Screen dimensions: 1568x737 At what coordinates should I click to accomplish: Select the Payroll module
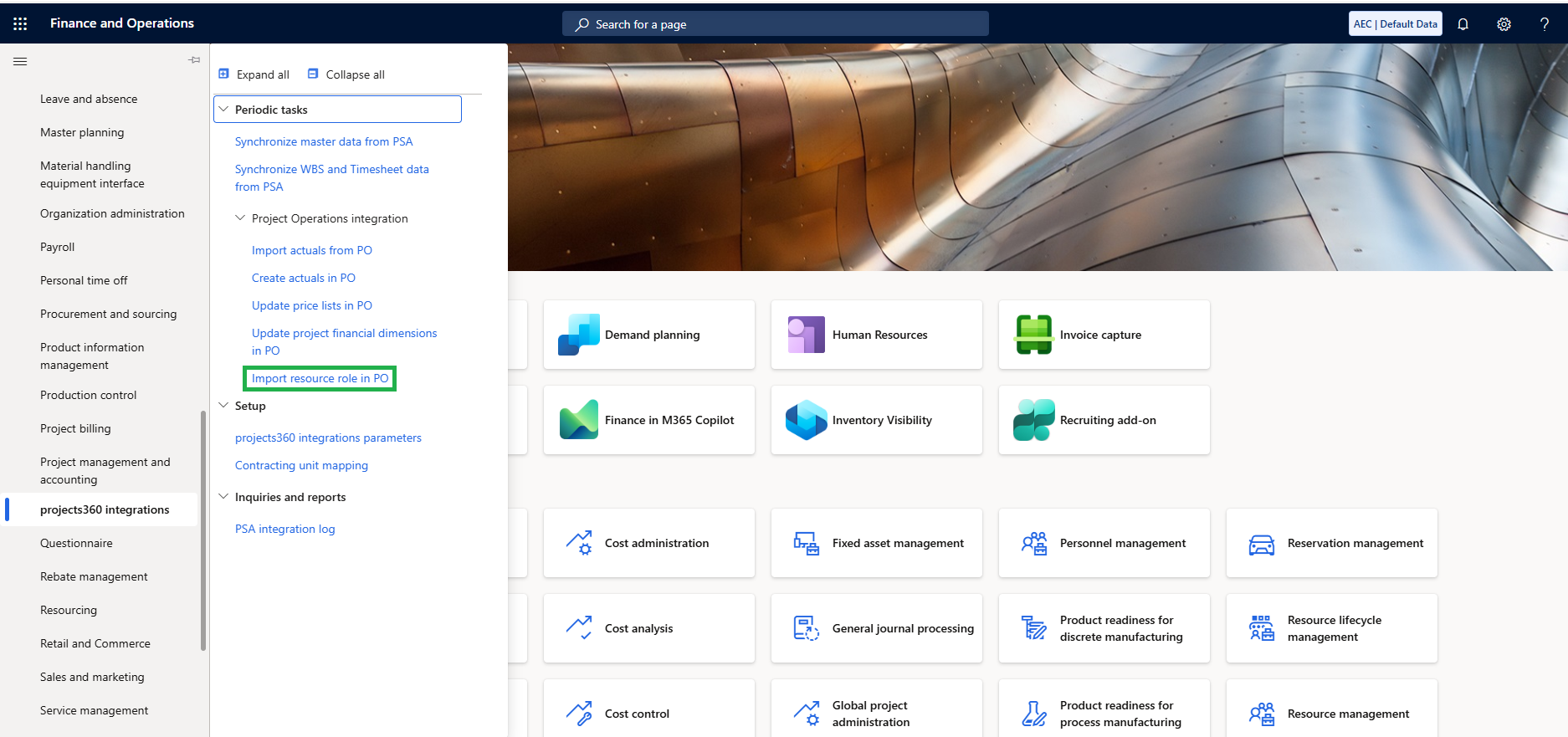click(57, 247)
